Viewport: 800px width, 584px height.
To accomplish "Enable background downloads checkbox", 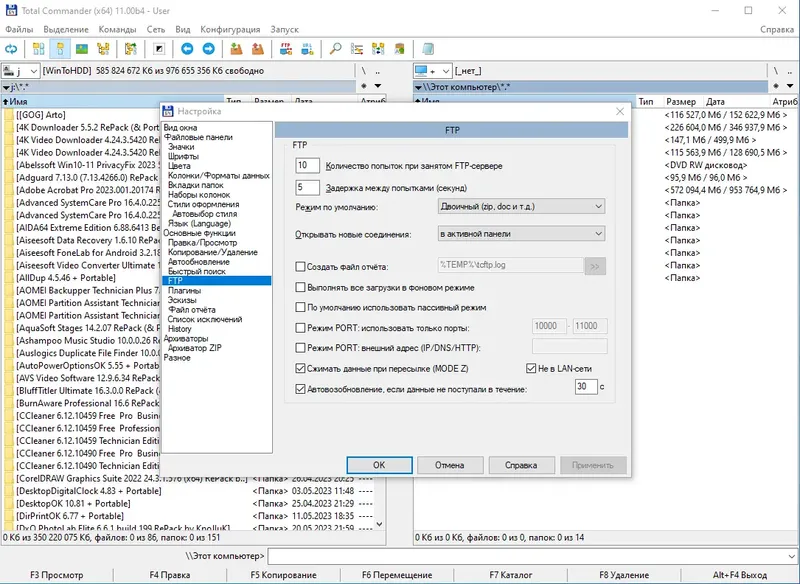I will (x=301, y=288).
